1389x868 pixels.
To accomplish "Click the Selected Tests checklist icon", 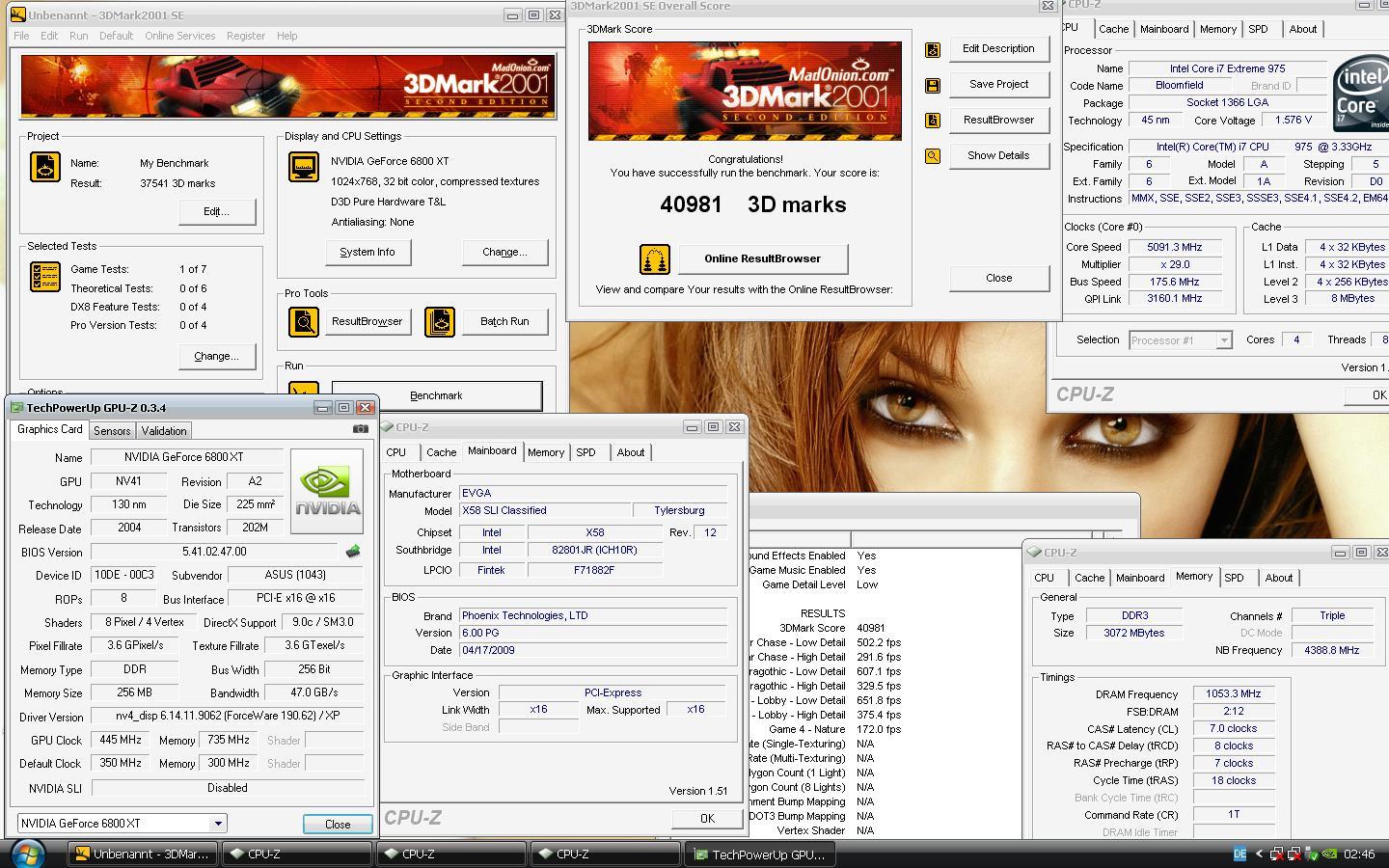I will point(45,277).
